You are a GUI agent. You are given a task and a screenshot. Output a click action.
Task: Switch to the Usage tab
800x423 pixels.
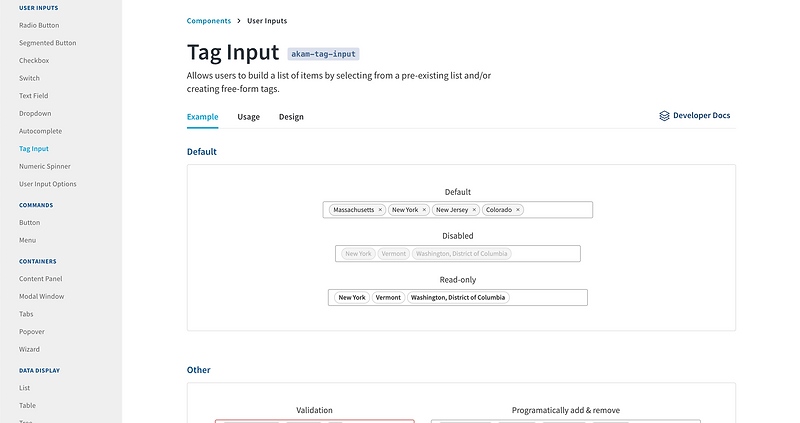point(248,117)
